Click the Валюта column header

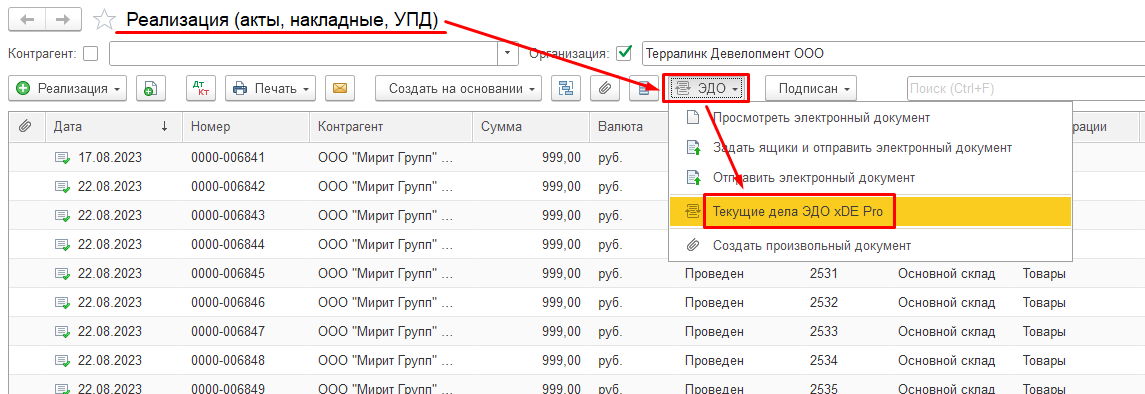click(x=629, y=127)
